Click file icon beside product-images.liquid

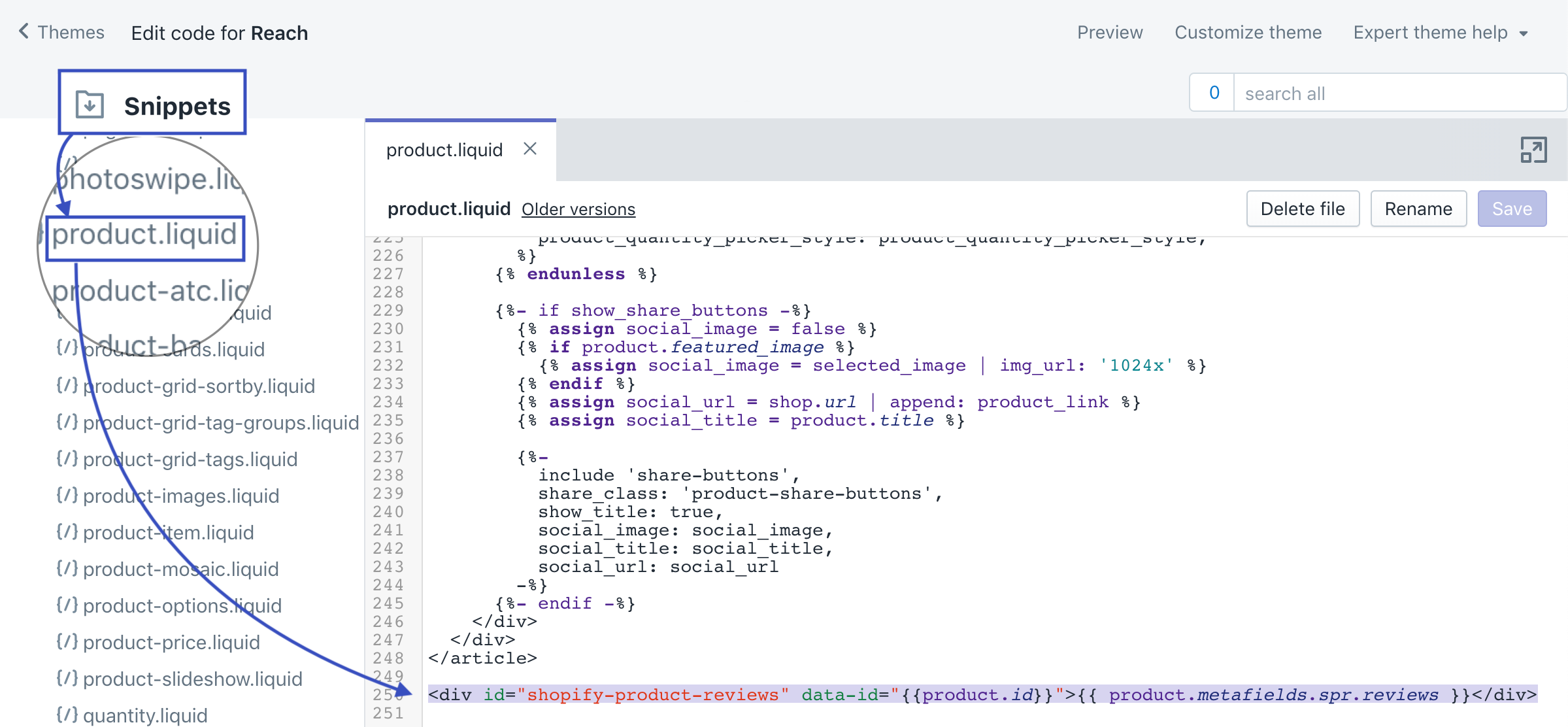(67, 495)
